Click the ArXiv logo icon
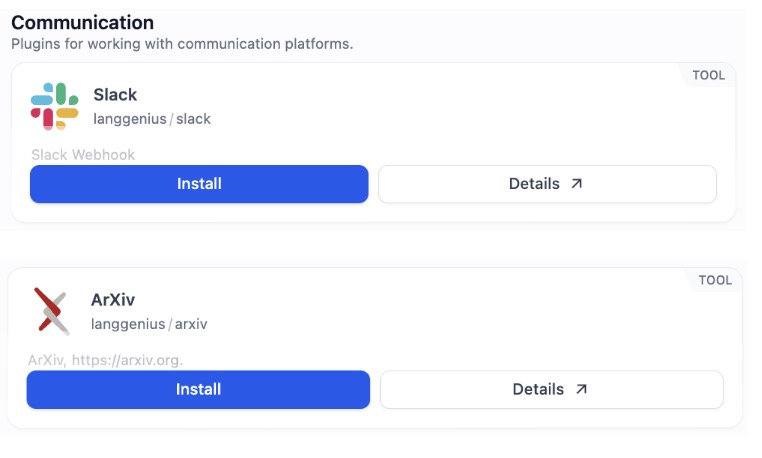The width and height of the screenshot is (762, 458). 51,310
